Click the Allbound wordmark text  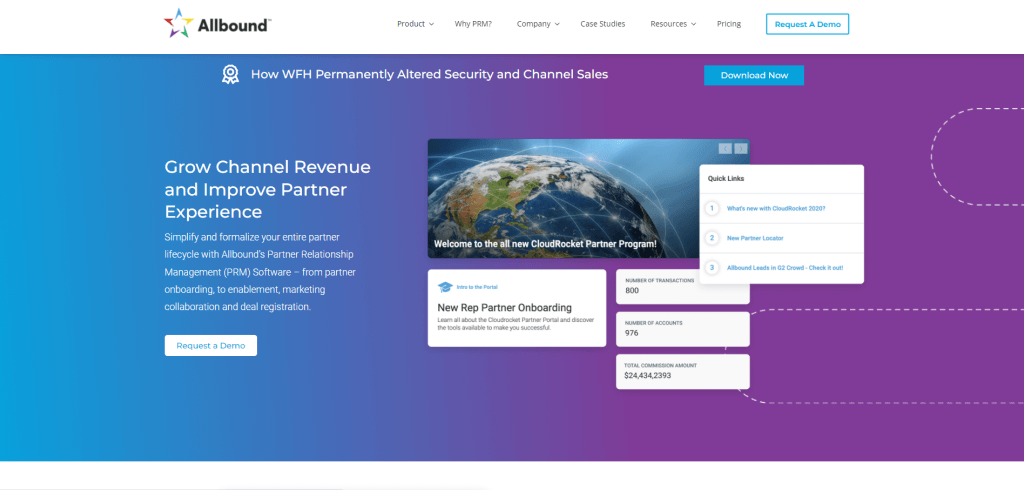[x=233, y=26]
